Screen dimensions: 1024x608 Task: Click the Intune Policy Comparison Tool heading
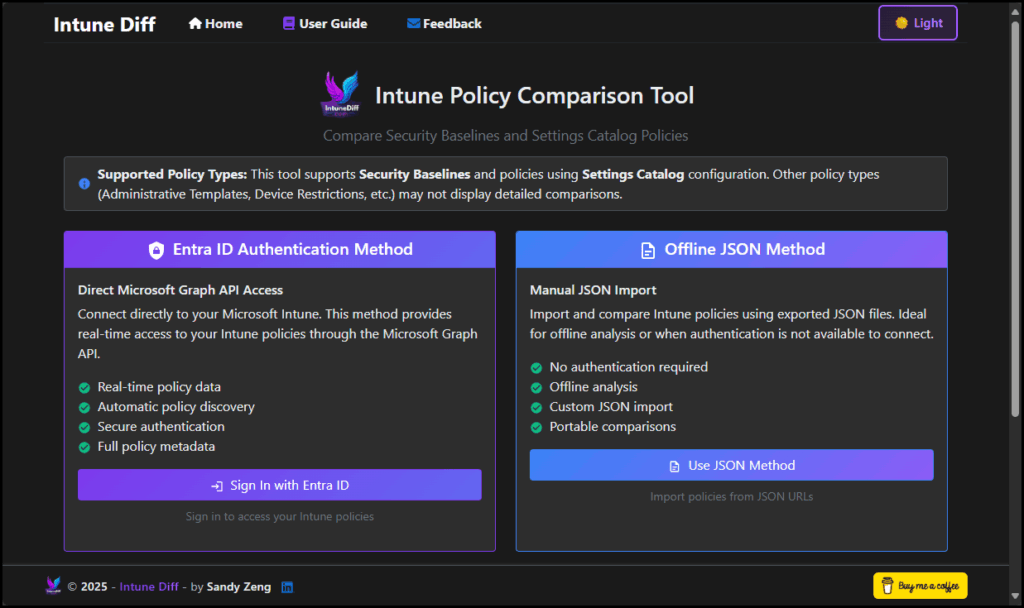click(534, 95)
